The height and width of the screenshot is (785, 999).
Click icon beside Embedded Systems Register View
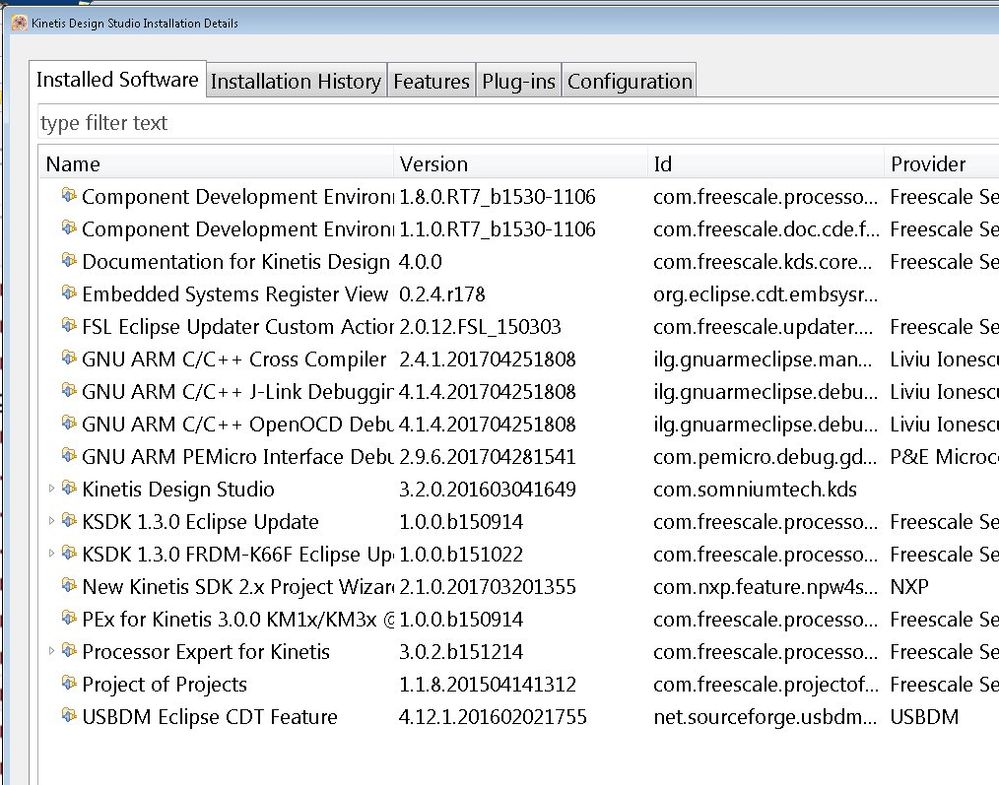point(69,292)
